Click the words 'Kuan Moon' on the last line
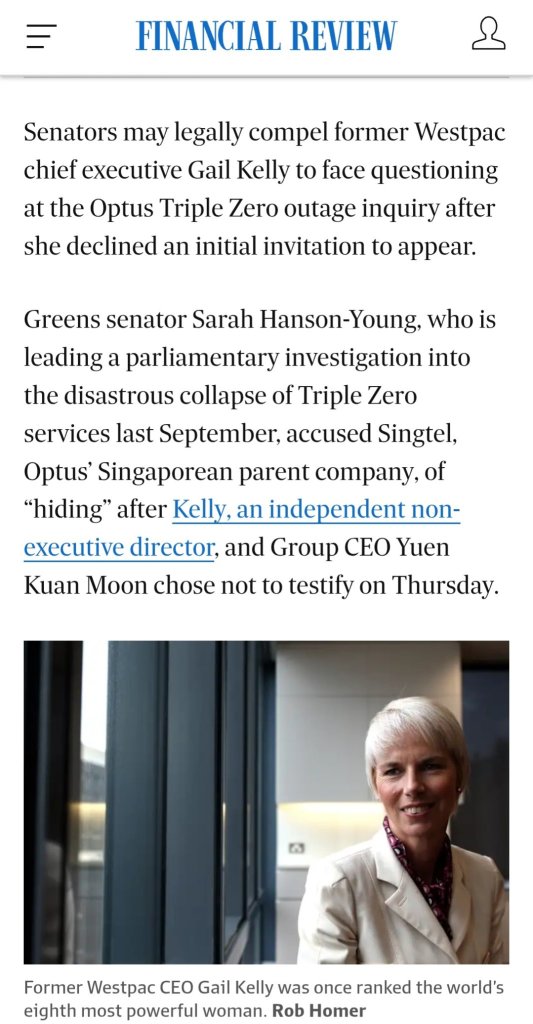The image size is (533, 1024). coord(86,585)
